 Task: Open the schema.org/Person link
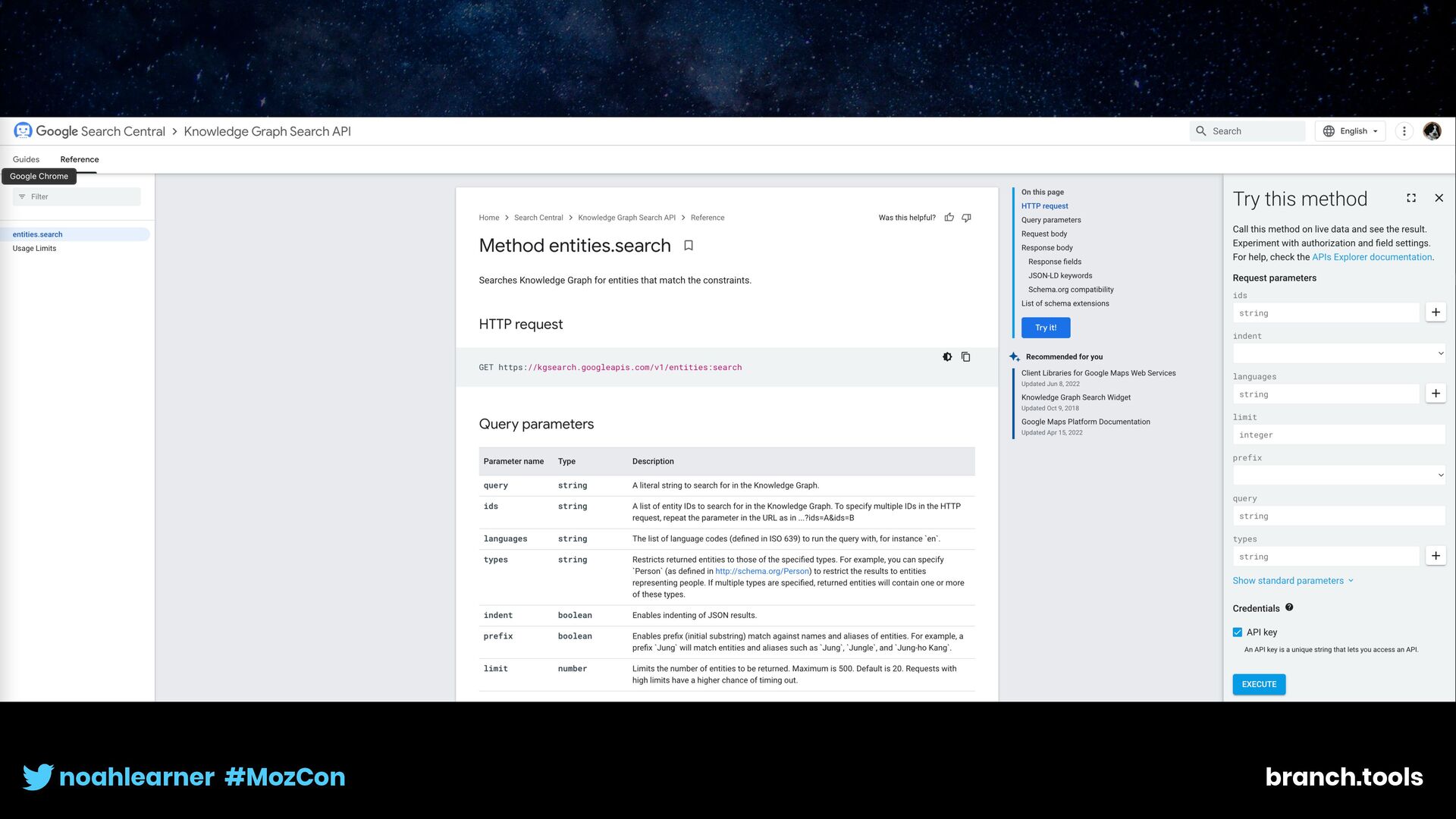762,571
